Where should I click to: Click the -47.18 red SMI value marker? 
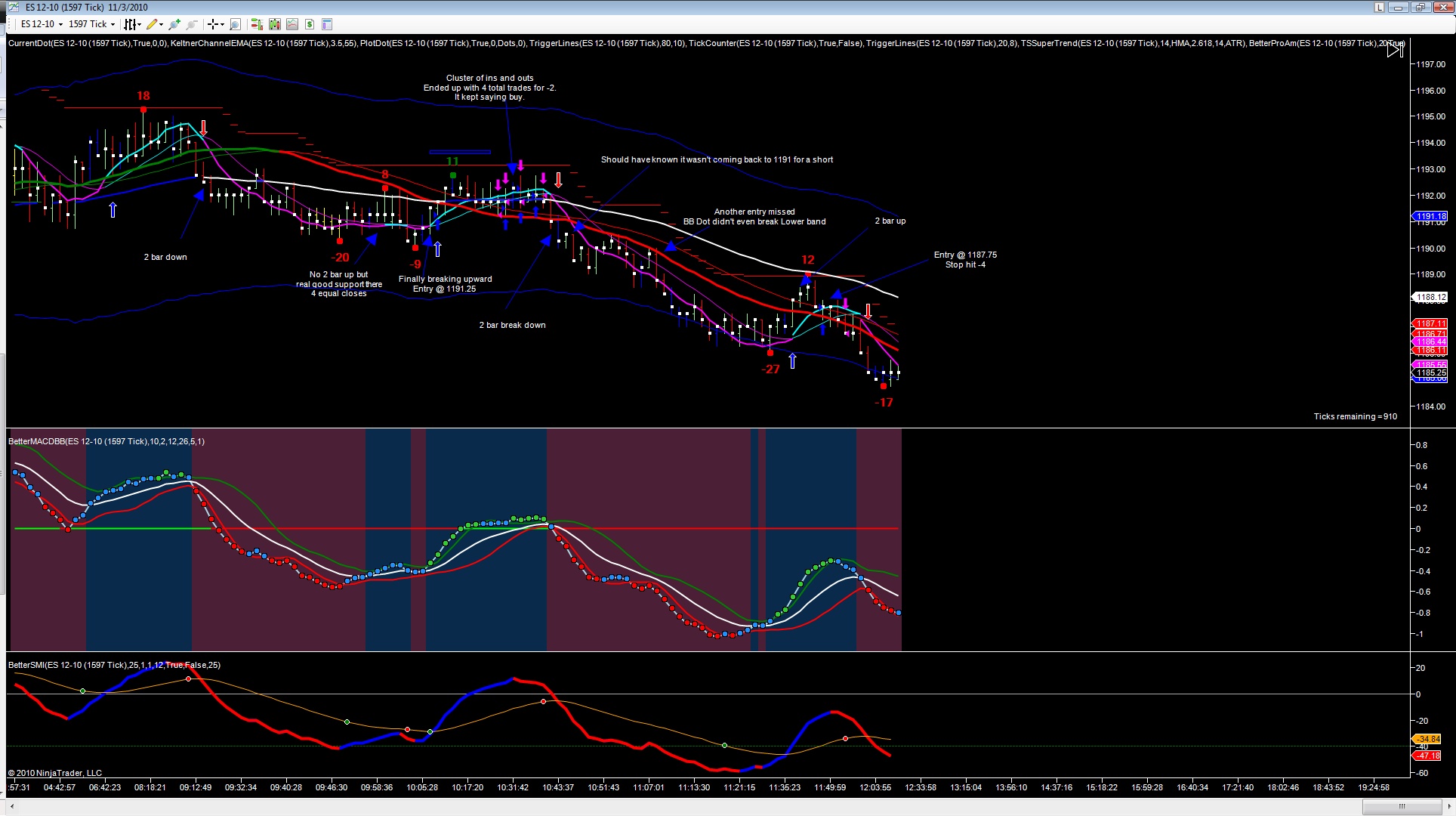pyautogui.click(x=1427, y=756)
